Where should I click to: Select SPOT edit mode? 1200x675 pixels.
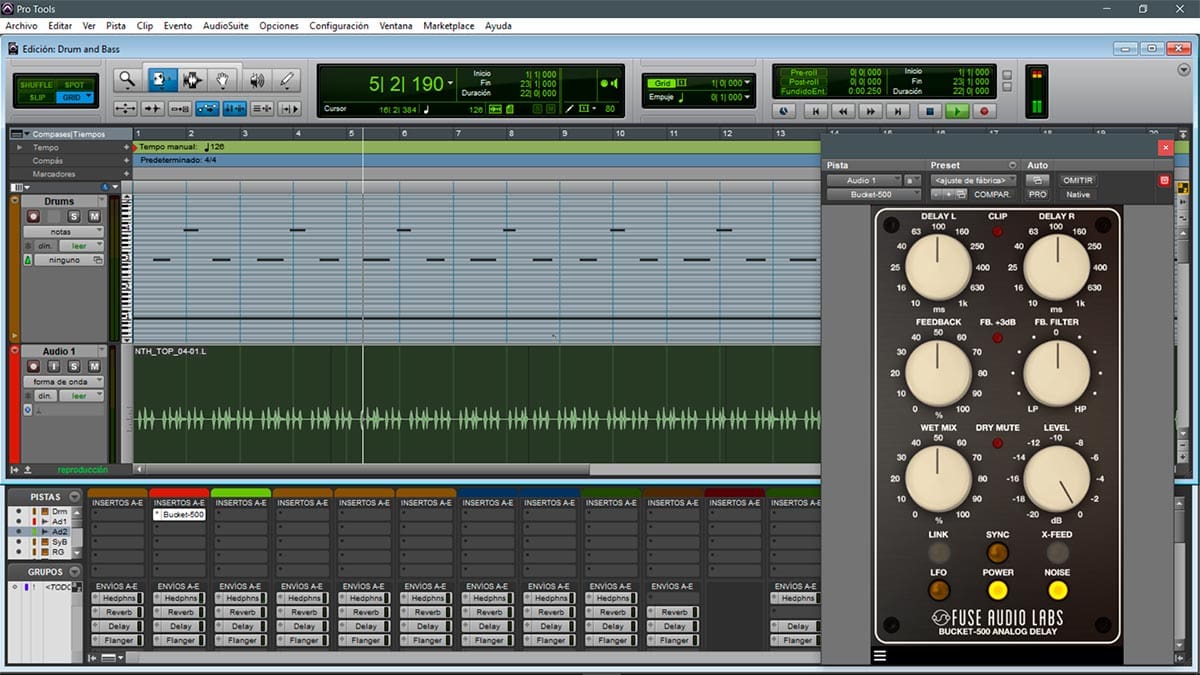(x=74, y=85)
